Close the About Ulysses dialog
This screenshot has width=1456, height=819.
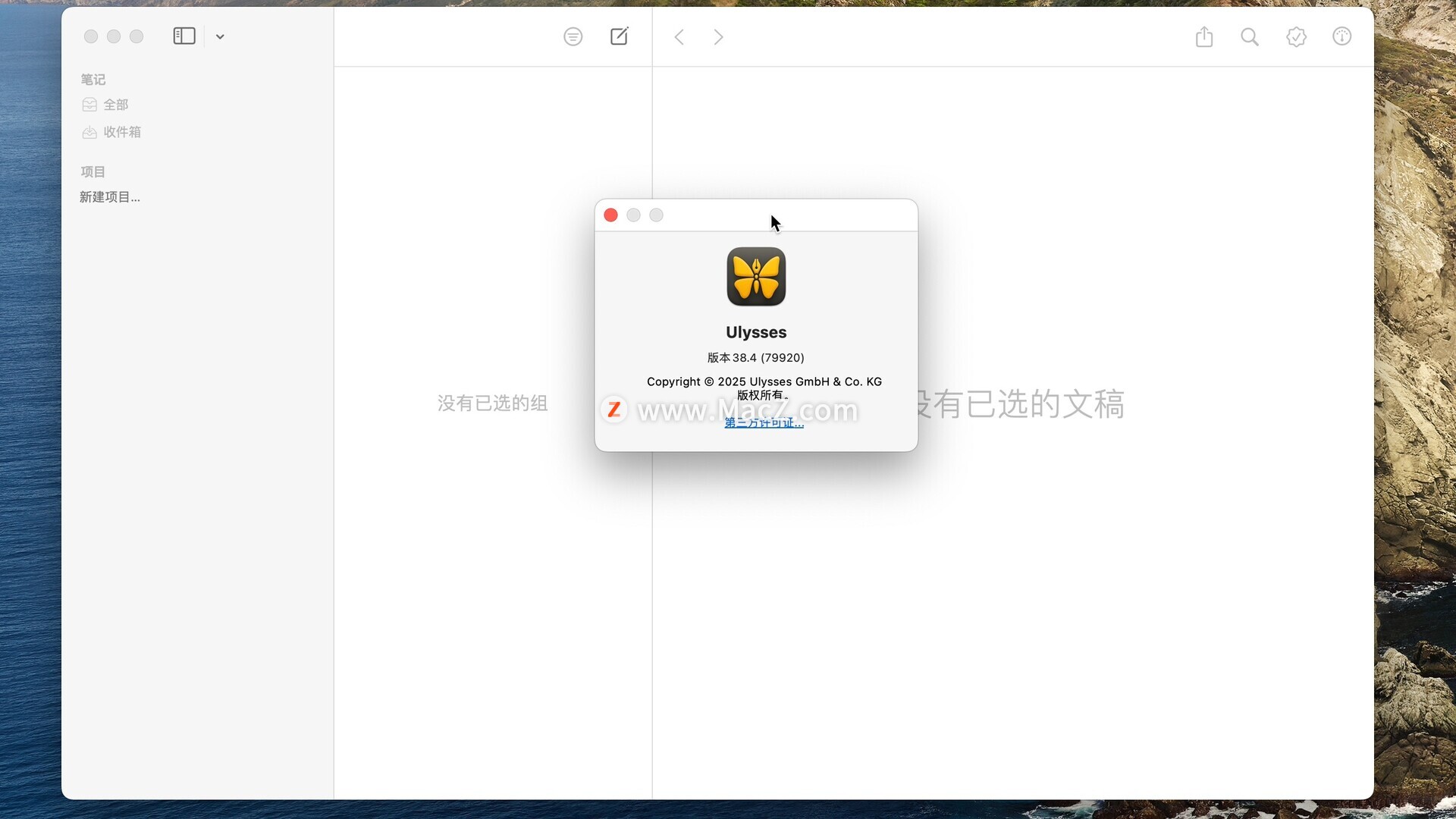[610, 215]
